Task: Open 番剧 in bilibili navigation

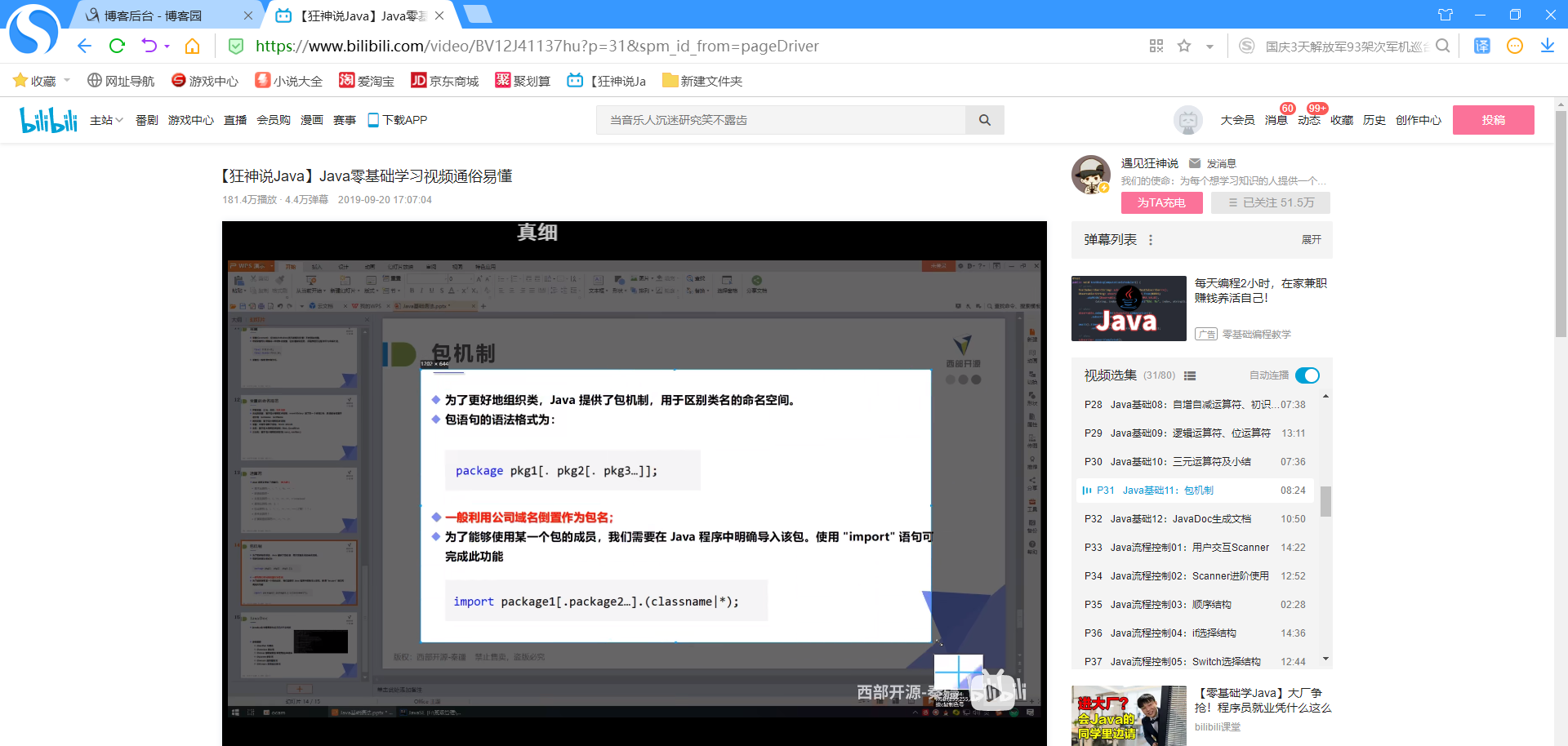Action: click(x=147, y=120)
